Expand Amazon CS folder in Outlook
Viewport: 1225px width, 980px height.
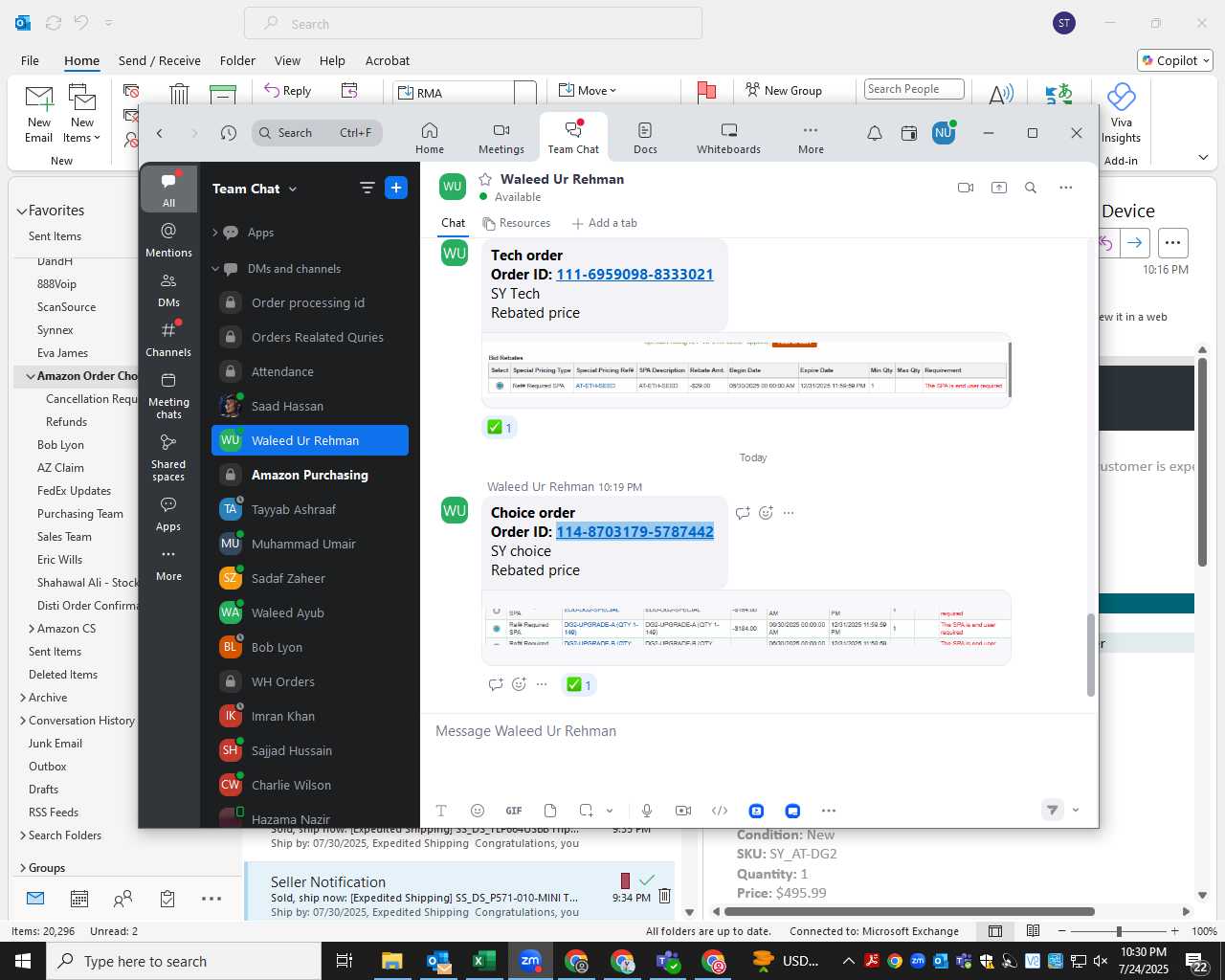pos(32,629)
